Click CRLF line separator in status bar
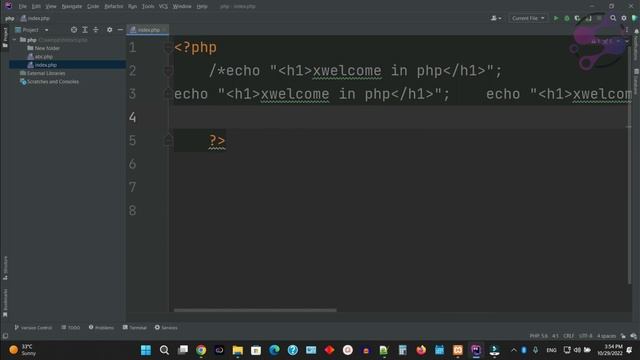Image resolution: width=640 pixels, height=360 pixels. pyautogui.click(x=568, y=336)
